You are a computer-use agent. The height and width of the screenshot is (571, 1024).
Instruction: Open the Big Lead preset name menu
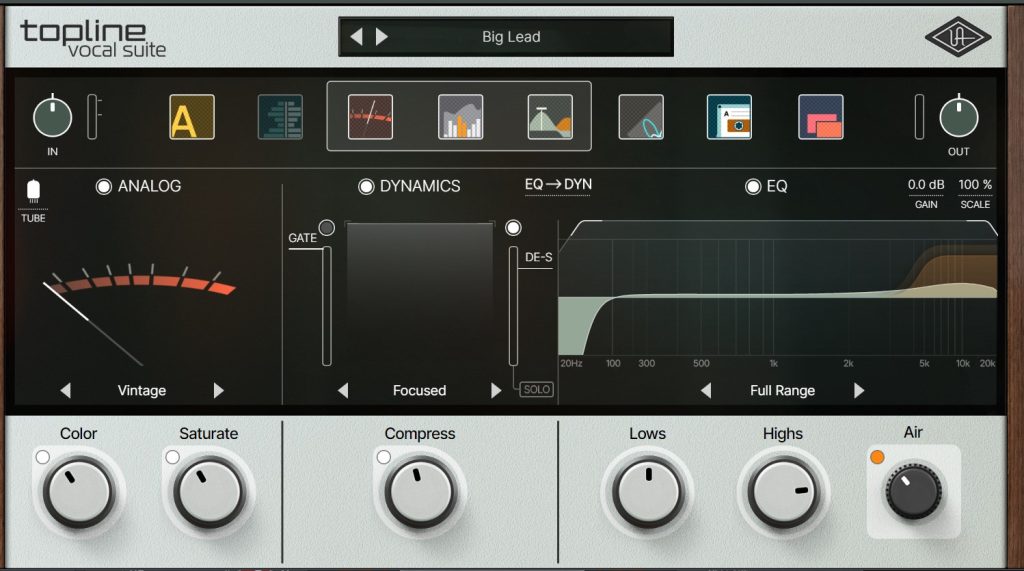pyautogui.click(x=511, y=37)
